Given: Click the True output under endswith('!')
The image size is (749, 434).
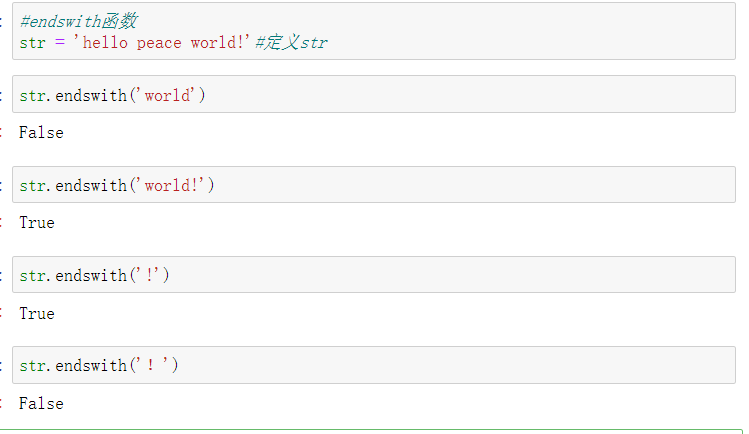Looking at the screenshot, I should point(37,313).
